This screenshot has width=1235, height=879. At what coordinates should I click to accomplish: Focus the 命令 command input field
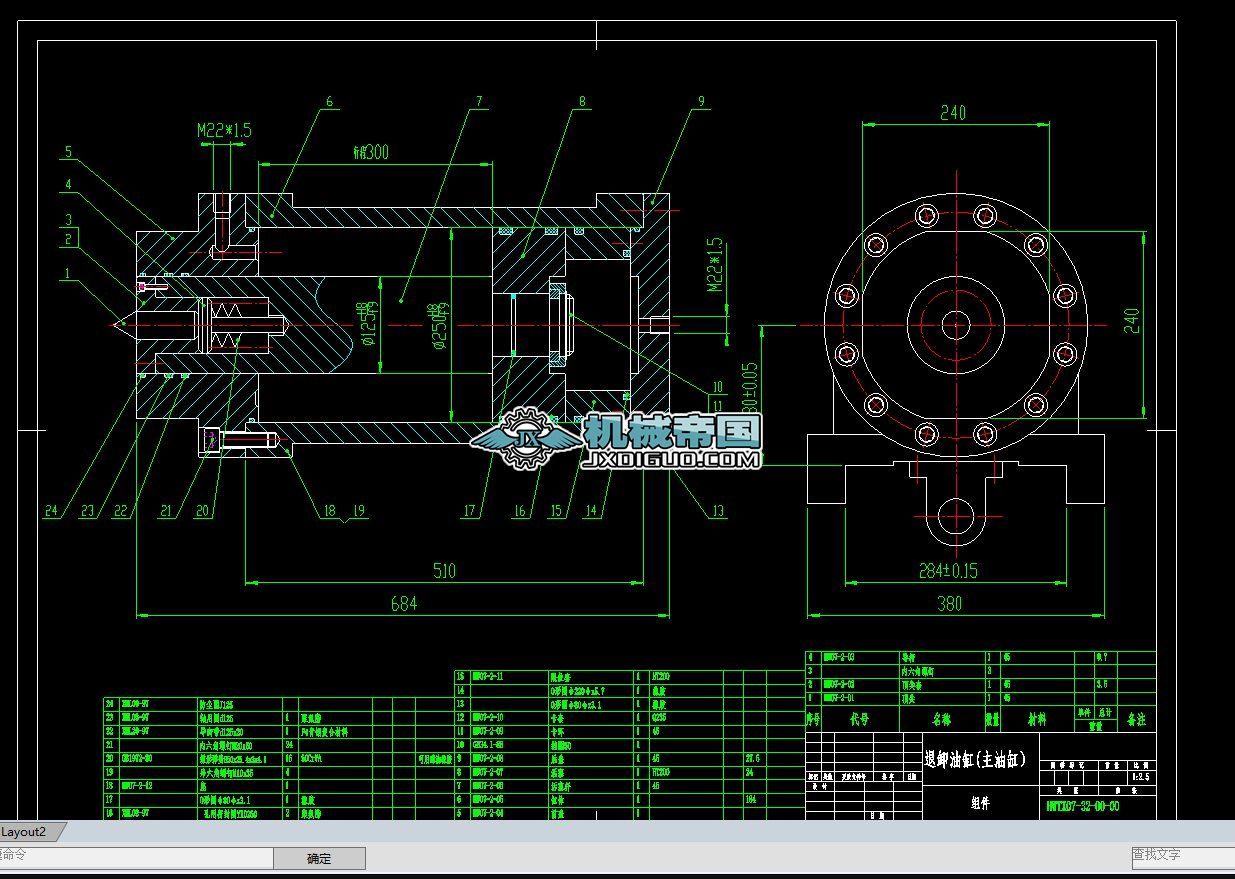tap(136, 858)
